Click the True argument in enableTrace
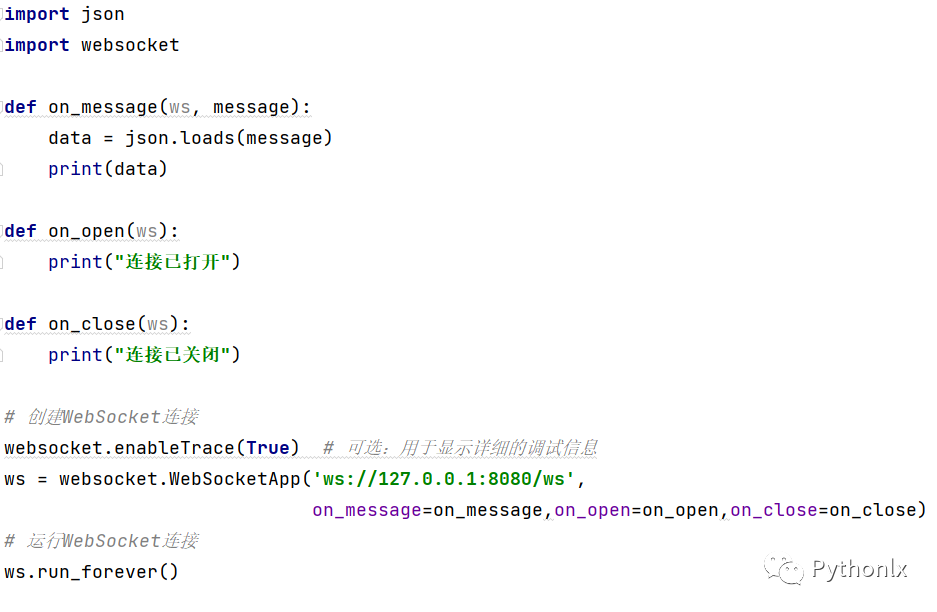Viewport: 937px width, 612px height. [268, 448]
